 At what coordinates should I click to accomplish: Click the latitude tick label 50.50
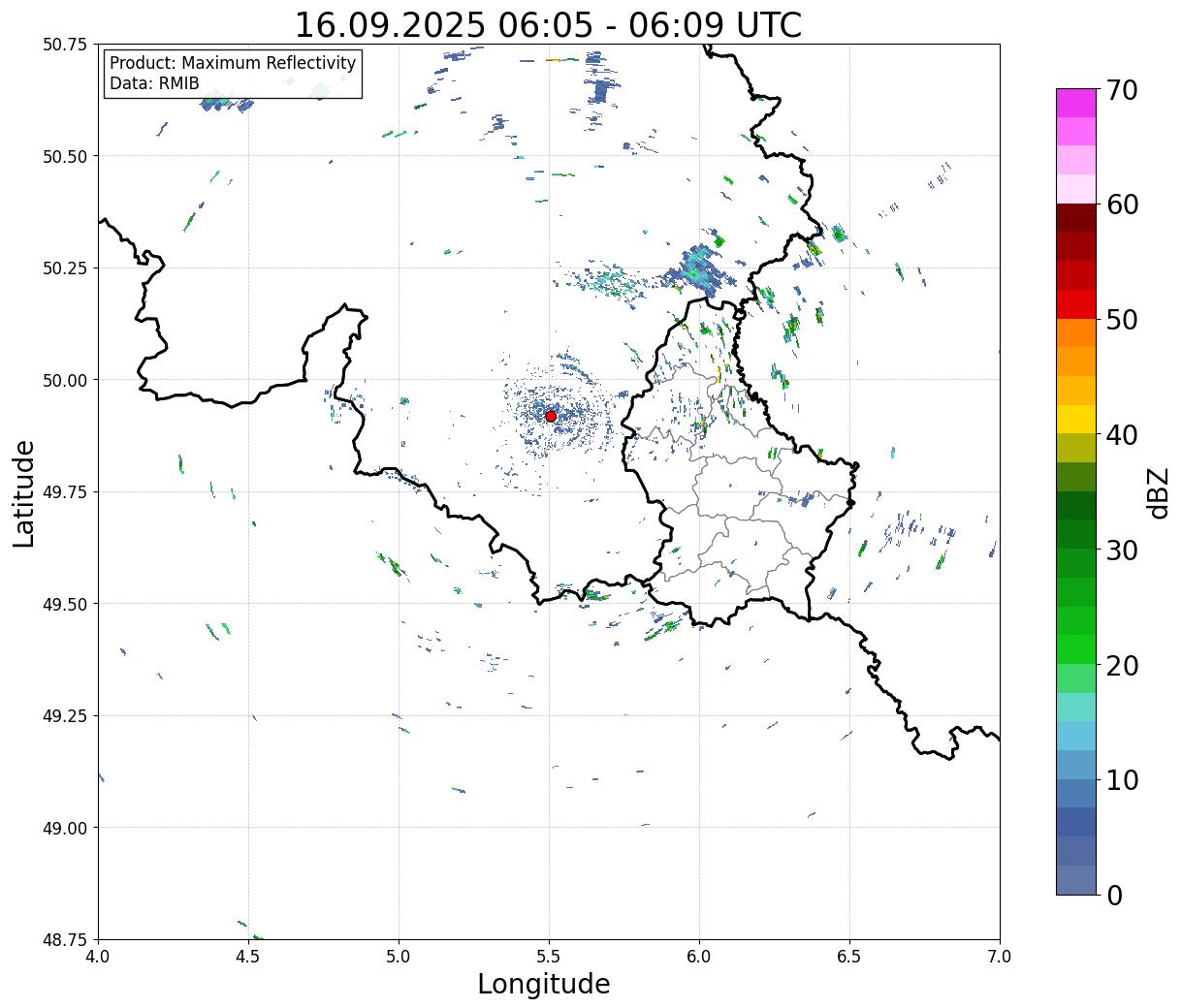pyautogui.click(x=65, y=156)
